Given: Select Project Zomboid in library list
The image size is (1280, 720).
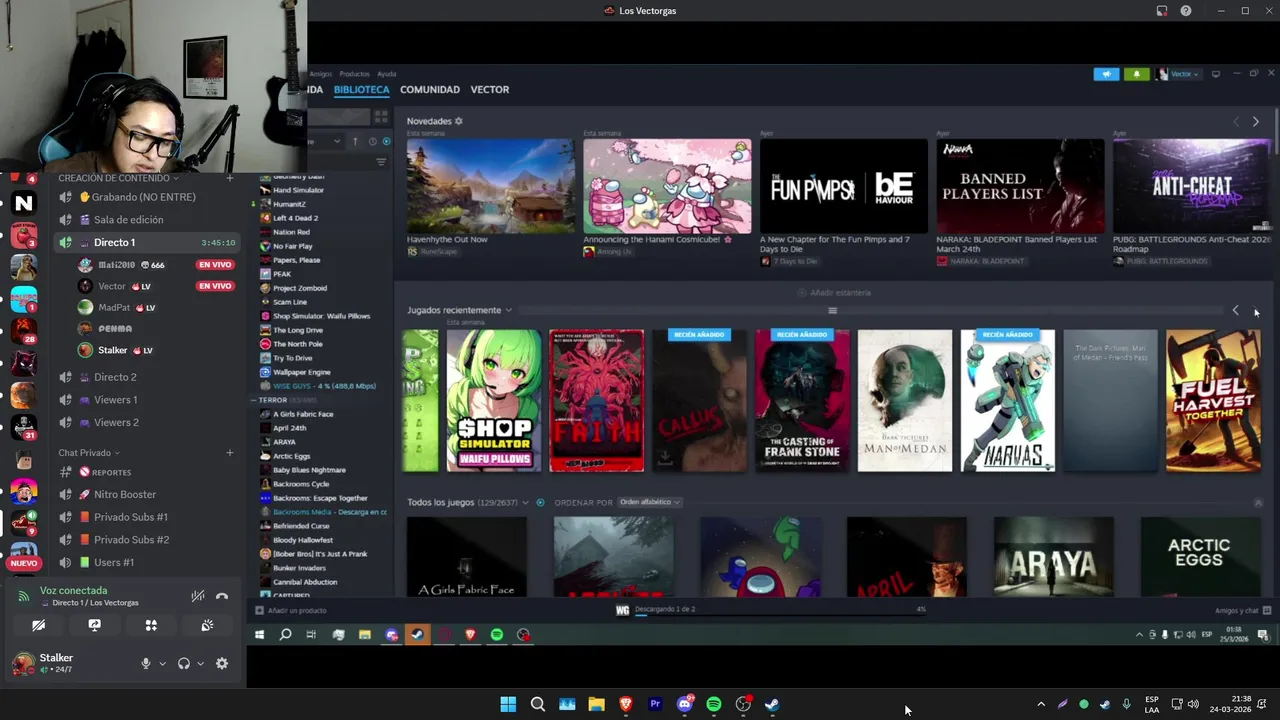Looking at the screenshot, I should (x=300, y=288).
